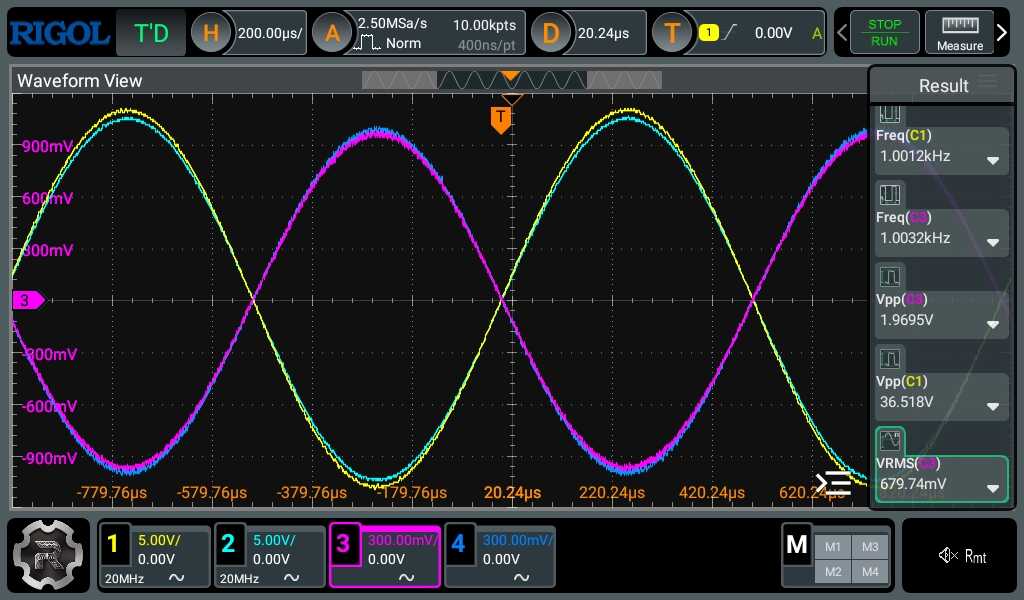Select the M4 math tab

coord(870,571)
